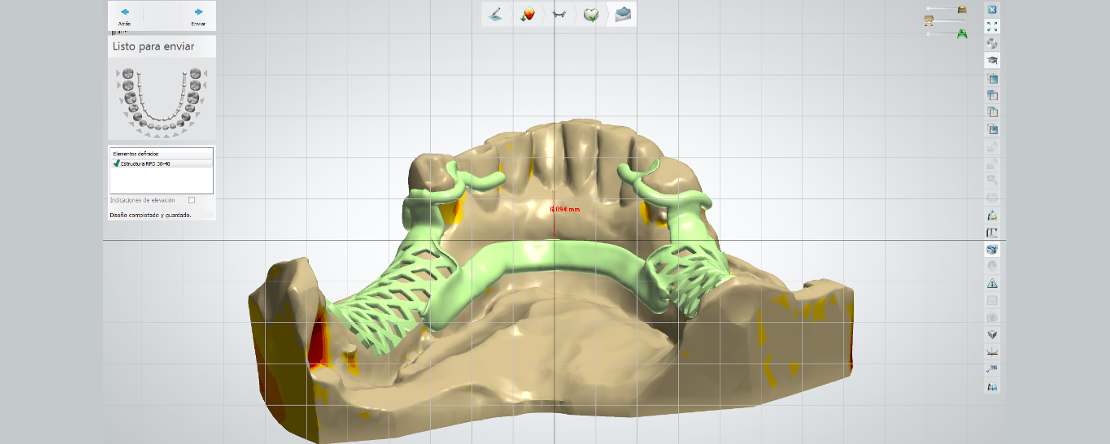This screenshot has width=1110, height=444.
Task: Adjust the top model transparency slider
Action: [945, 9]
